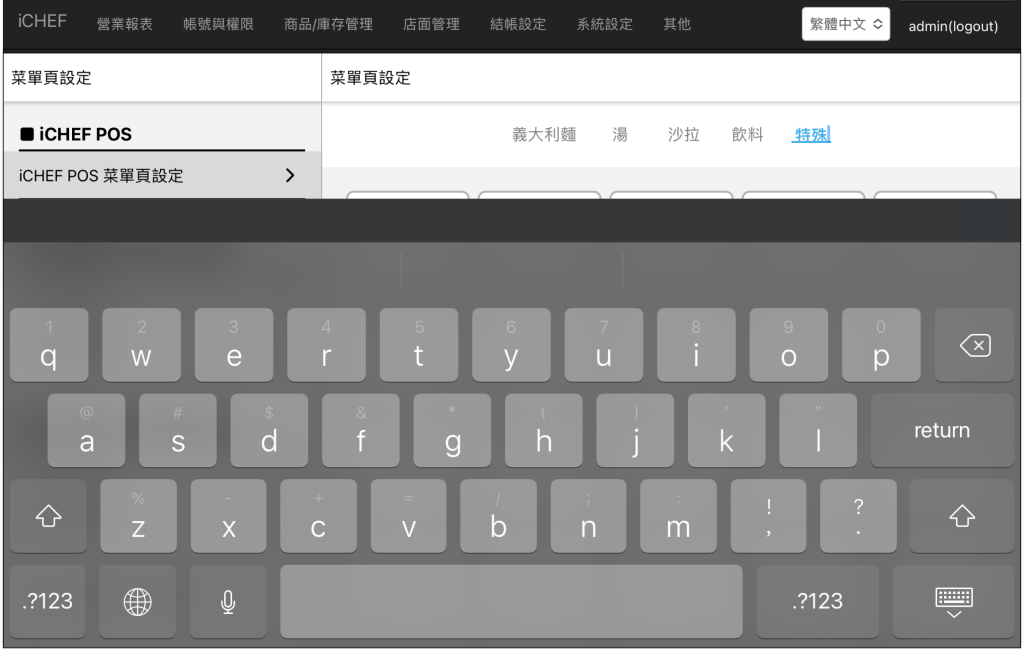The image size is (1024, 649).
Task: Open the 商品/庫存管理 menu
Action: pos(328,24)
